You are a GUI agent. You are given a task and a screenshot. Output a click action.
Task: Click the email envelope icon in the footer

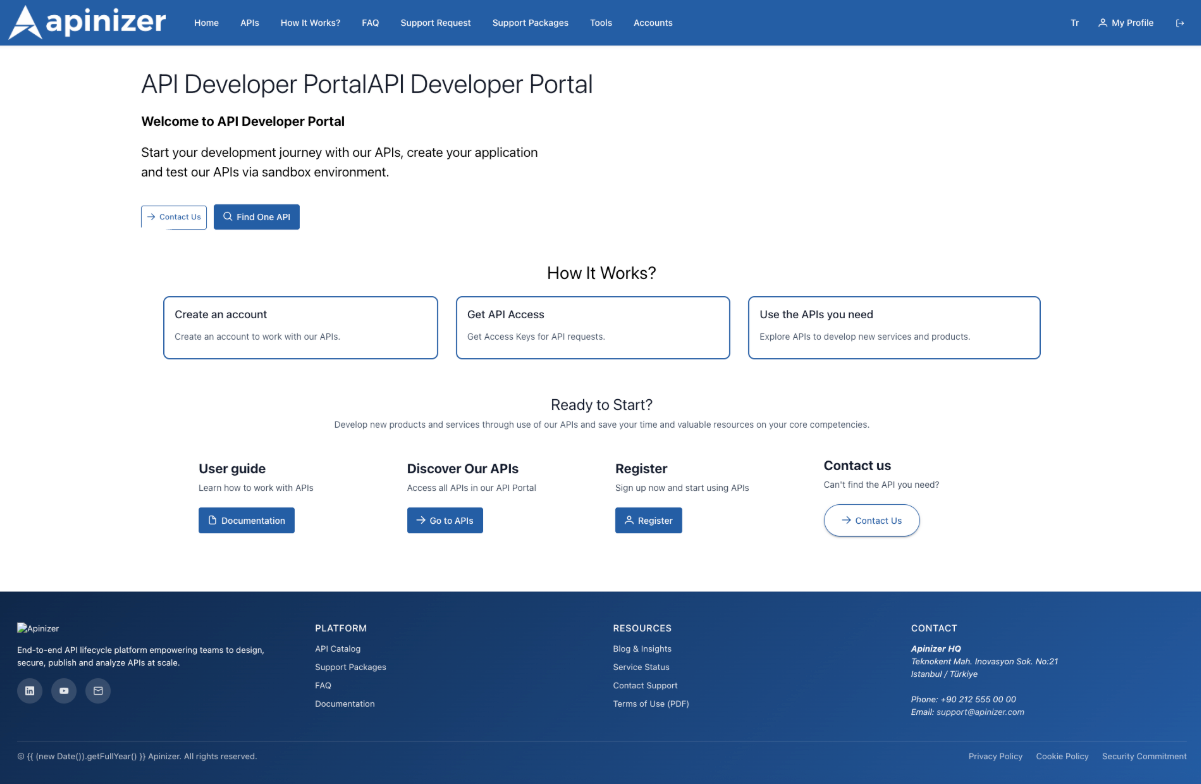98,690
